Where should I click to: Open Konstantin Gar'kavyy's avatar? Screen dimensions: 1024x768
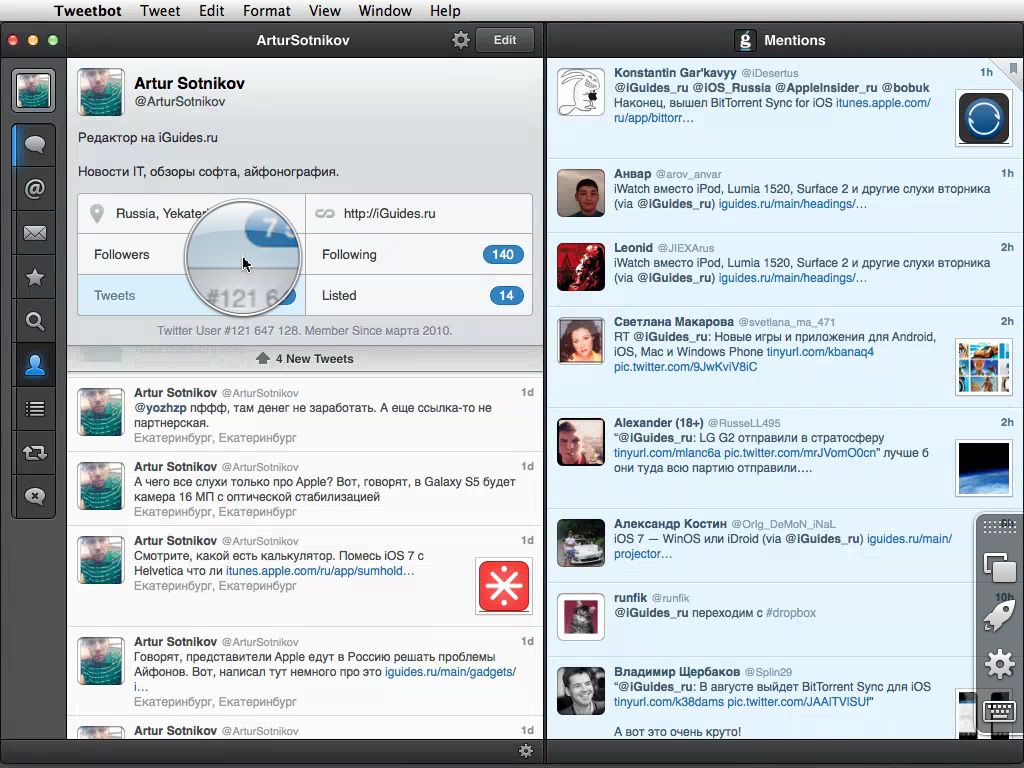click(581, 92)
